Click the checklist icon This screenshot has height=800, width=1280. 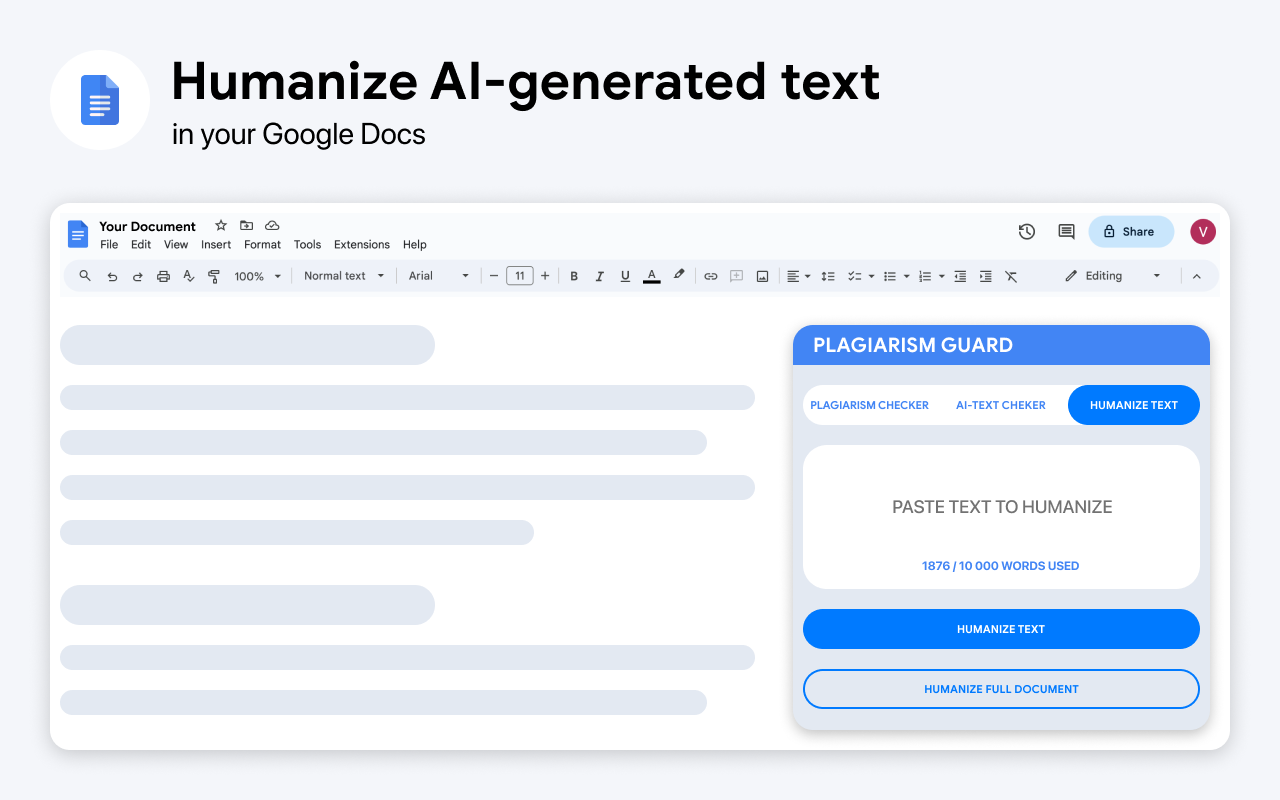click(854, 276)
